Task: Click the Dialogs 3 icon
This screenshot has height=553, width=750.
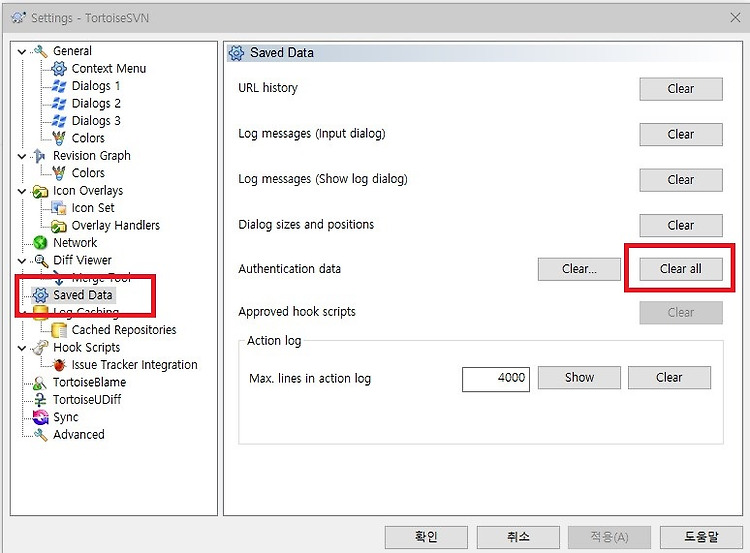Action: pos(59,121)
